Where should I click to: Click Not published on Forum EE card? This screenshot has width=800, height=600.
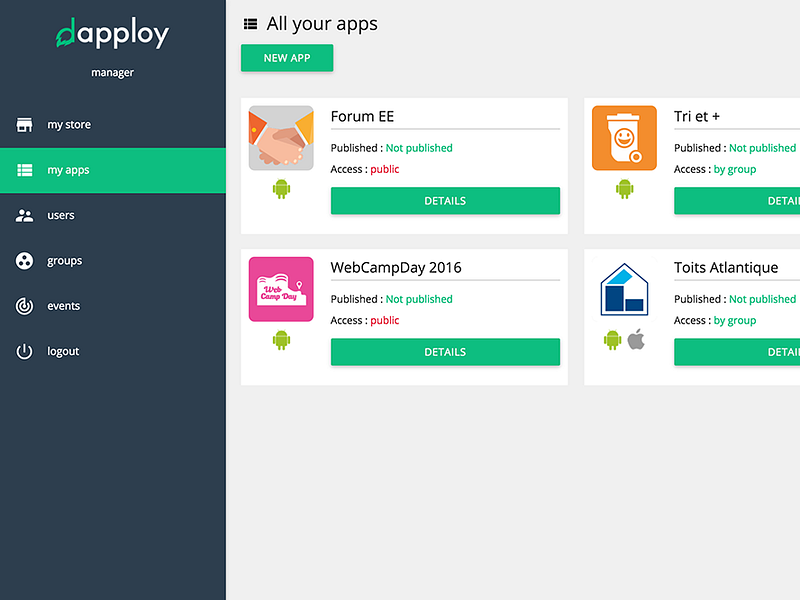pos(419,148)
